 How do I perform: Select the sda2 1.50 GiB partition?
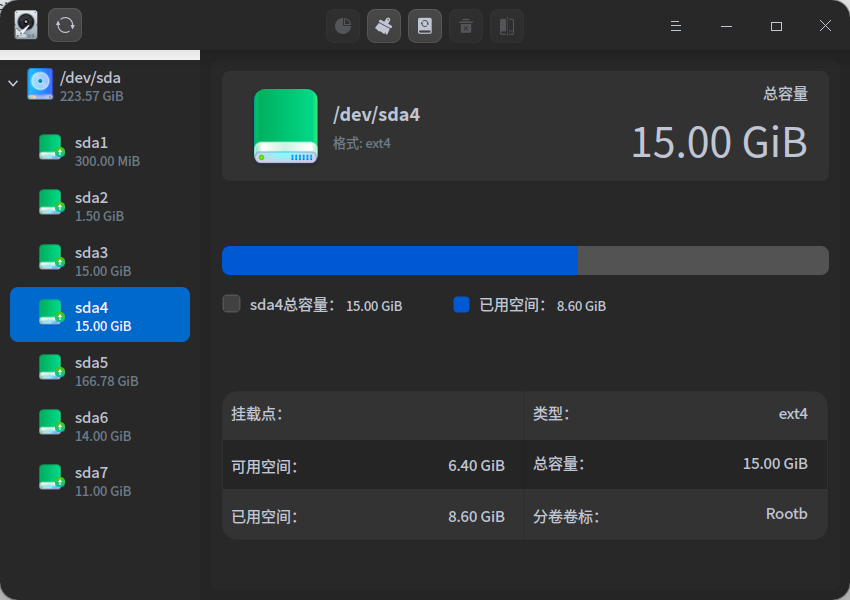coord(100,206)
